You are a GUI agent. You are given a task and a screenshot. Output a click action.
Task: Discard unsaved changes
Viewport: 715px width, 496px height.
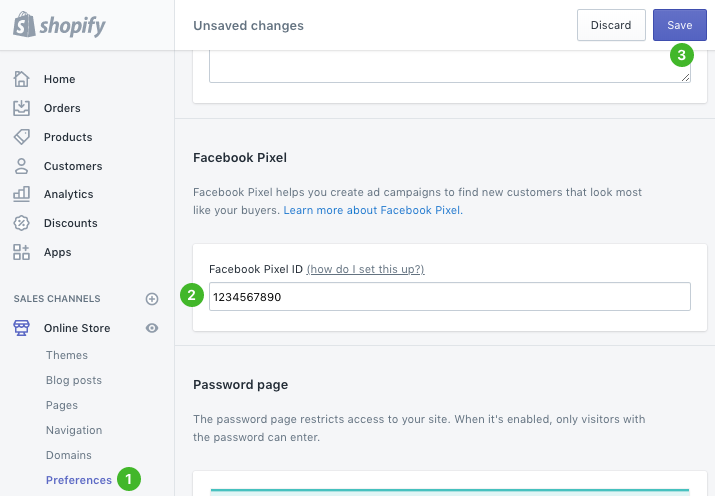[610, 25]
